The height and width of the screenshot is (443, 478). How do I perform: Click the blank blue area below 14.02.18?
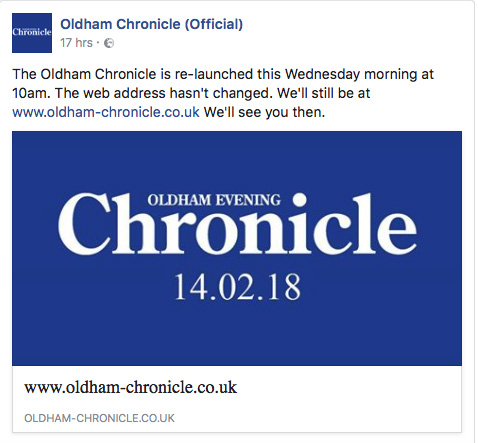tap(237, 333)
